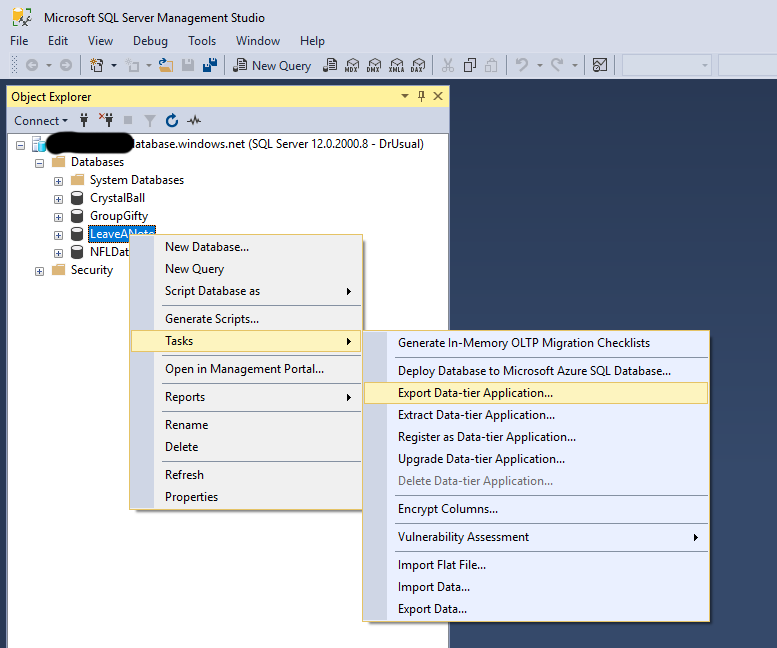Open Object Explorer window position dropdown
This screenshot has width=777, height=648.
click(405, 96)
